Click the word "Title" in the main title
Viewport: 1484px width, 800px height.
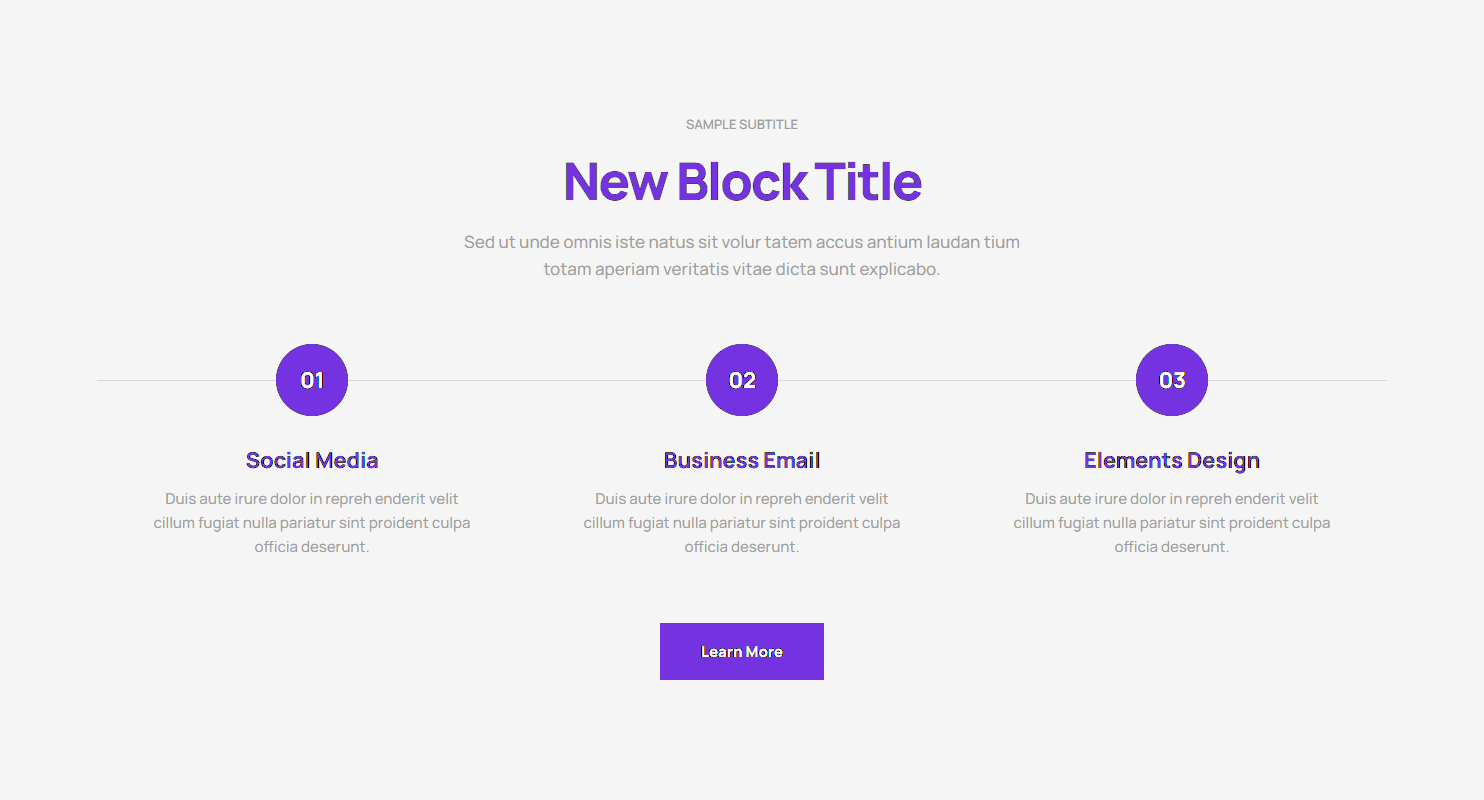(868, 182)
